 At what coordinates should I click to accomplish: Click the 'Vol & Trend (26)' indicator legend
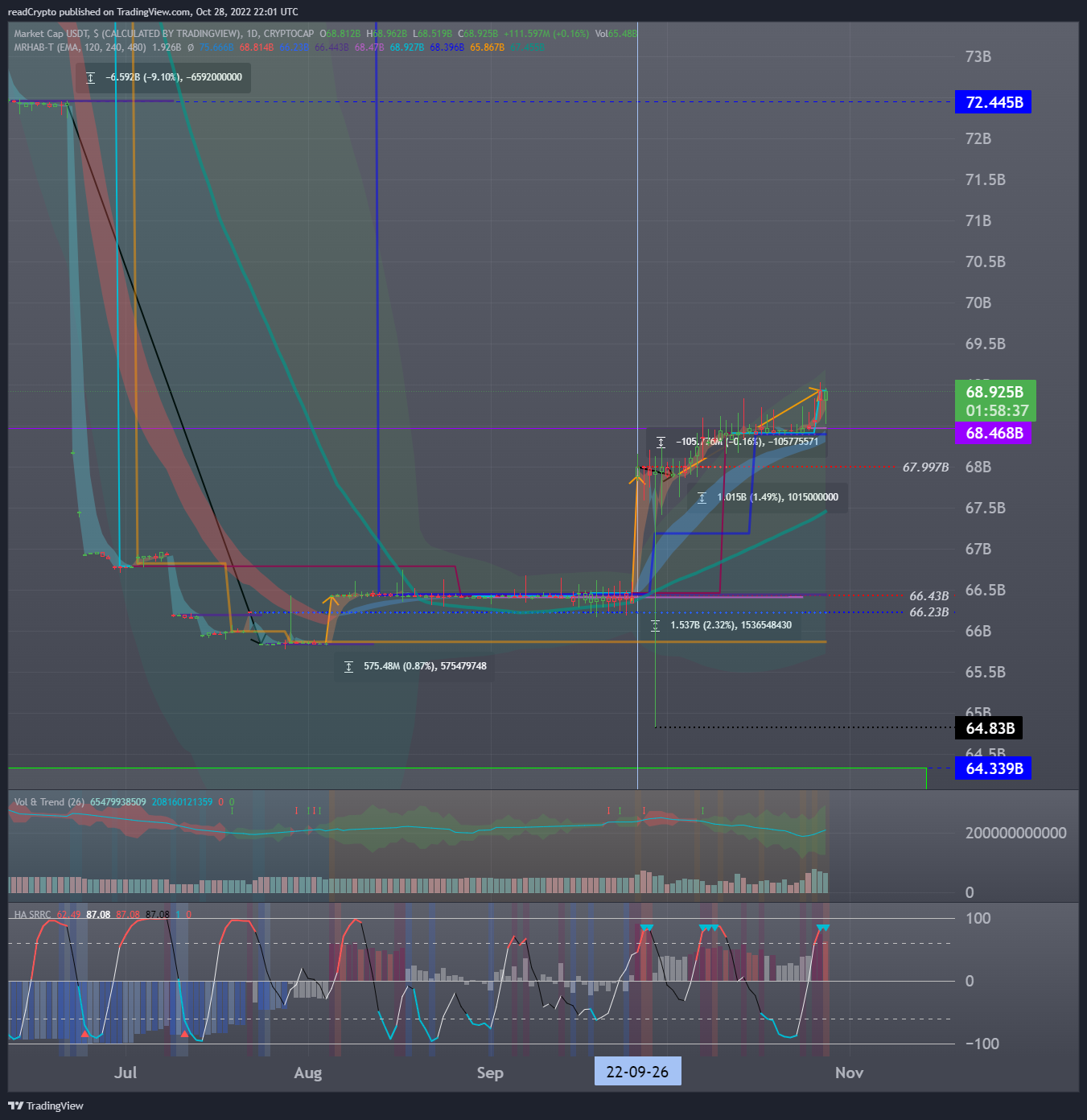(x=49, y=802)
